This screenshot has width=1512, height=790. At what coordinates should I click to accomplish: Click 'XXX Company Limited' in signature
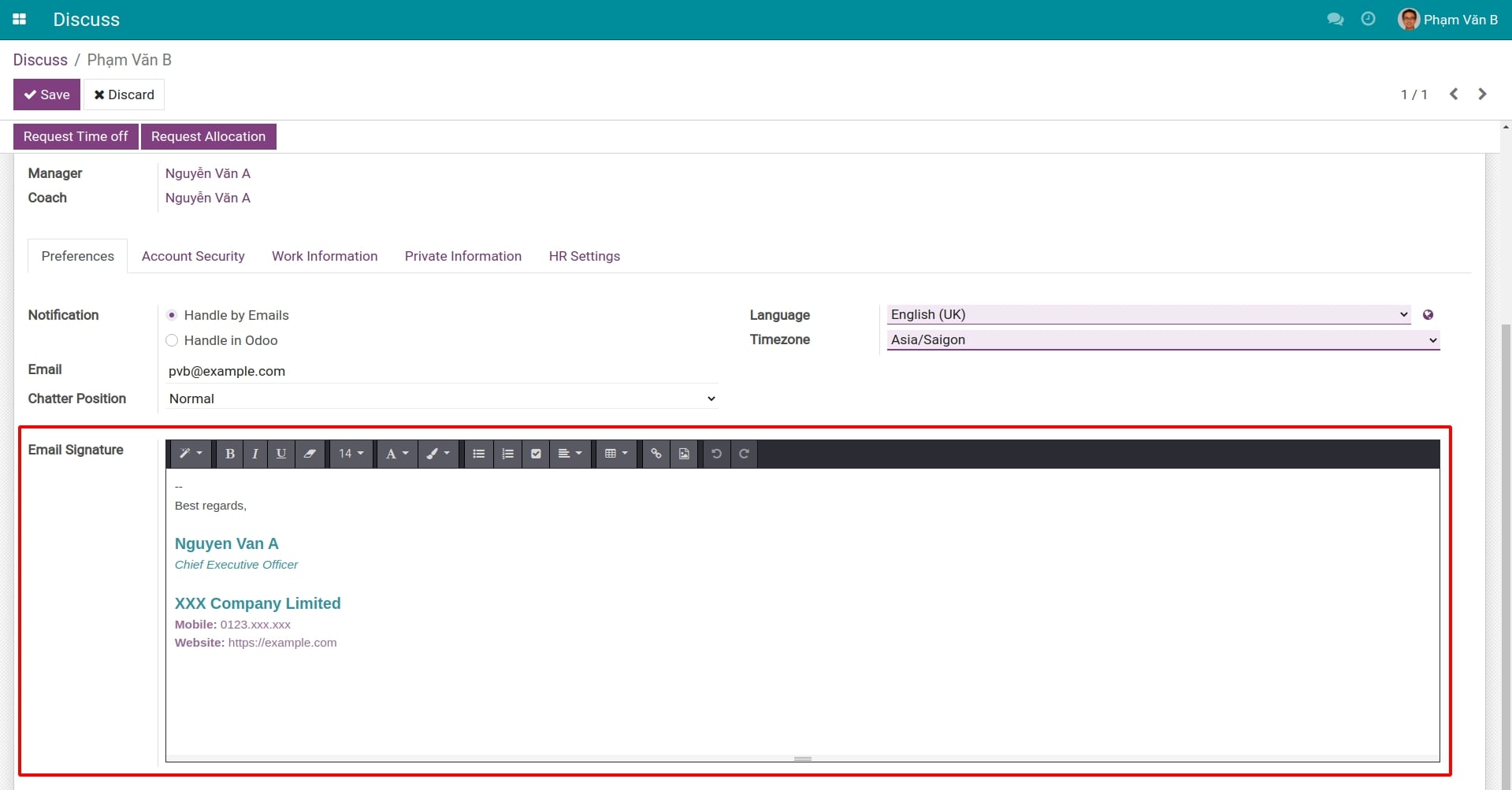[x=258, y=603]
